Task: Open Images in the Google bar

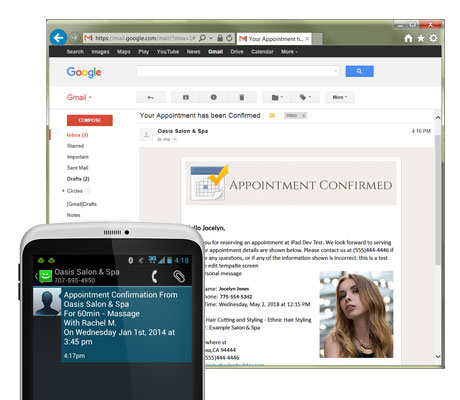Action: coord(100,52)
